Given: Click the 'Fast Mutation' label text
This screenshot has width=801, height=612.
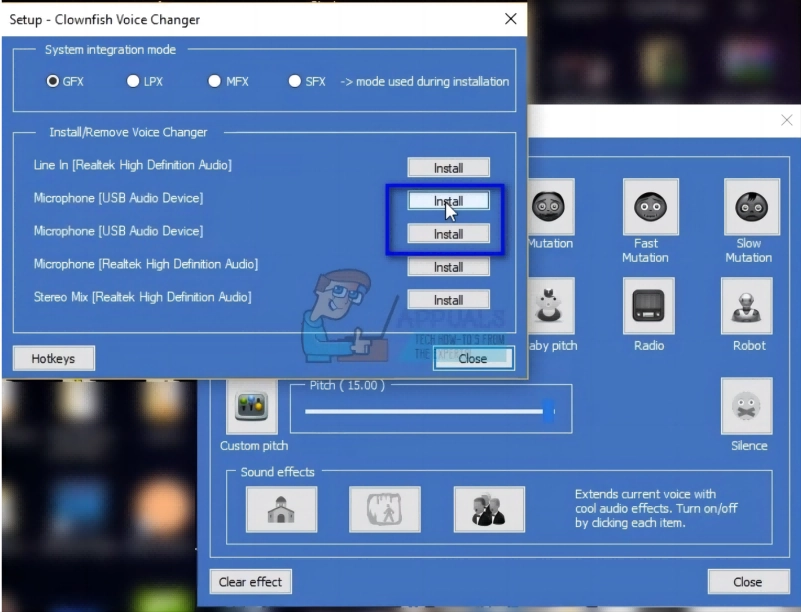Looking at the screenshot, I should 646,250.
